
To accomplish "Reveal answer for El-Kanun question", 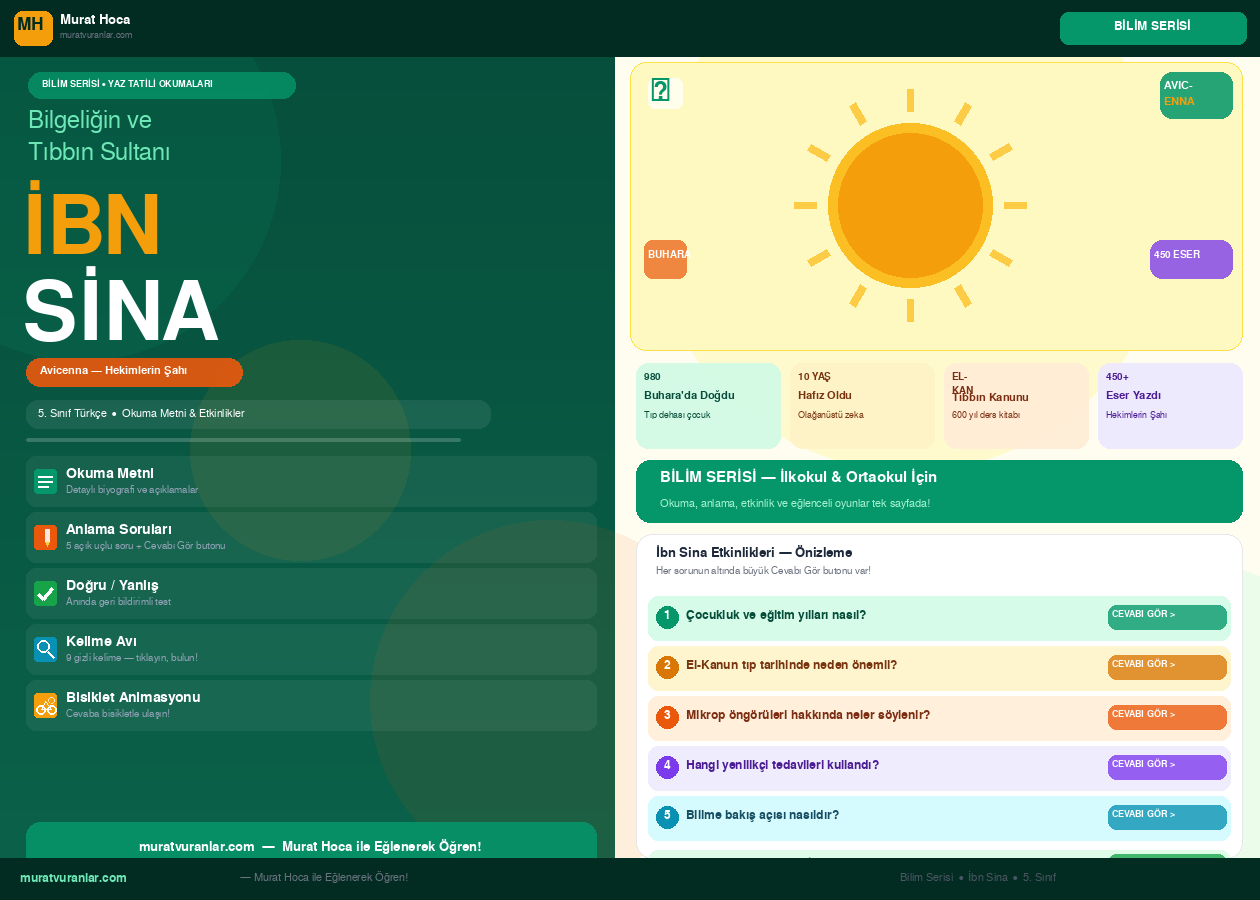I will tap(1167, 667).
